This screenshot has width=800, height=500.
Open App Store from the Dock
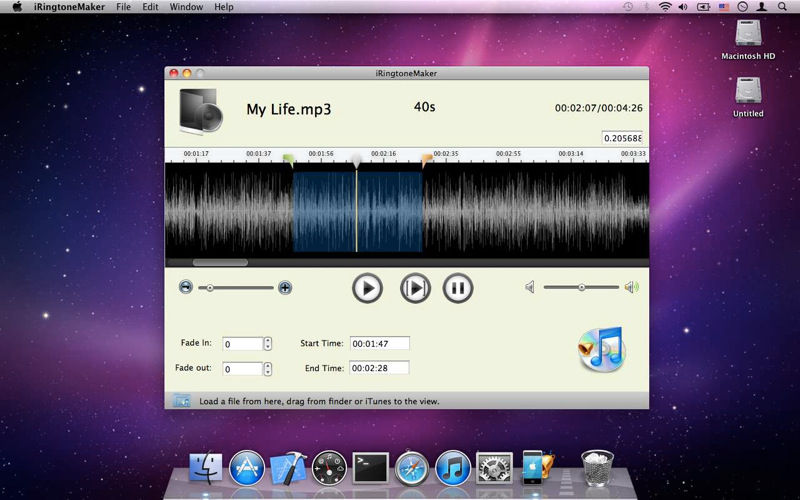[247, 468]
